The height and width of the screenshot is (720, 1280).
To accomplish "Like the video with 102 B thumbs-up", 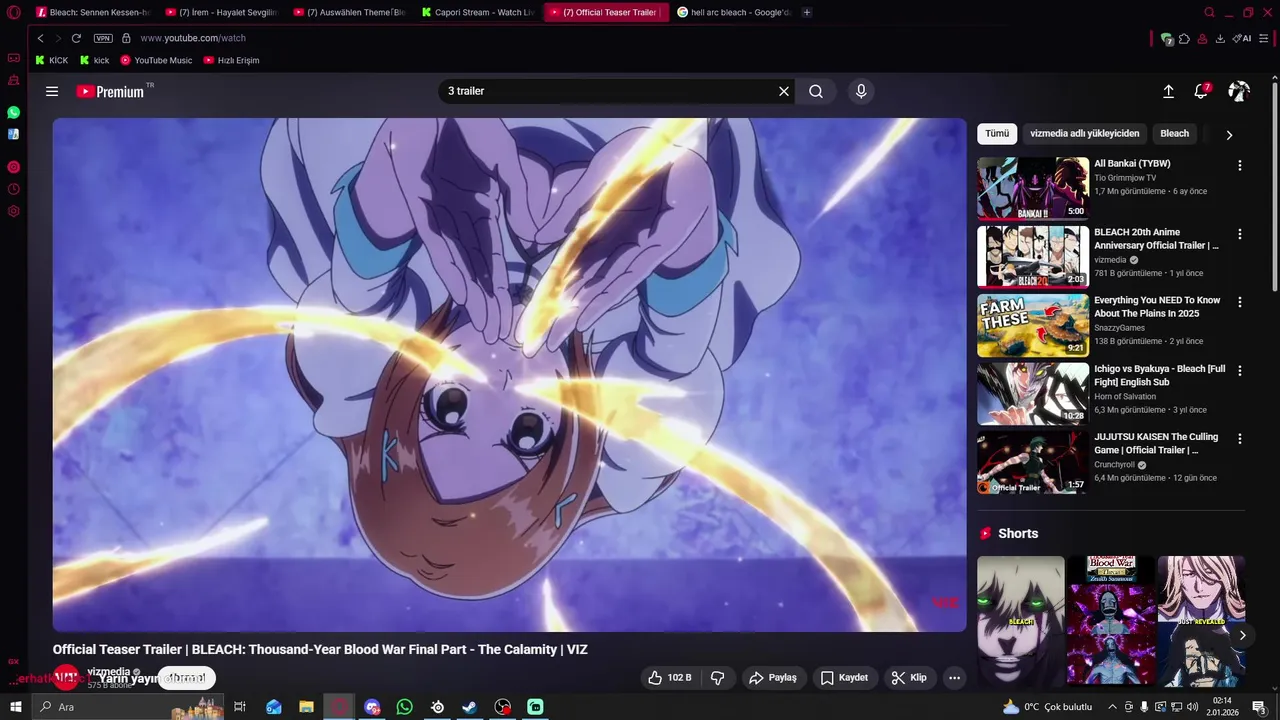I will point(670,678).
